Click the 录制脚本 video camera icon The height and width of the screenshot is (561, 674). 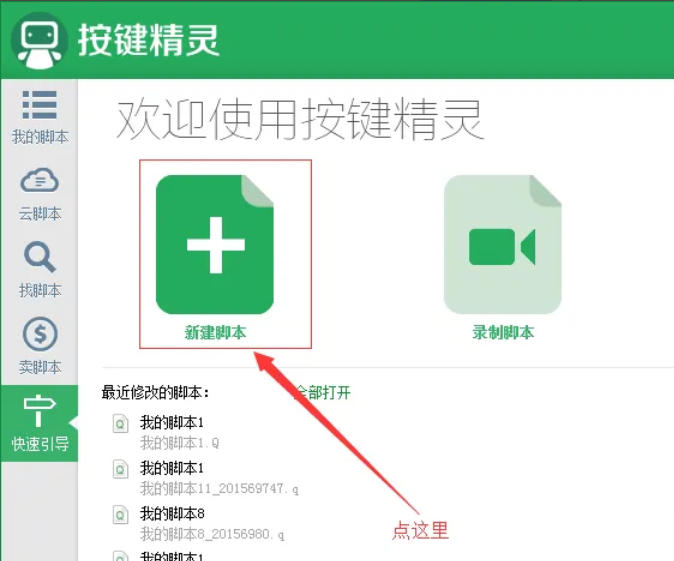(502, 246)
